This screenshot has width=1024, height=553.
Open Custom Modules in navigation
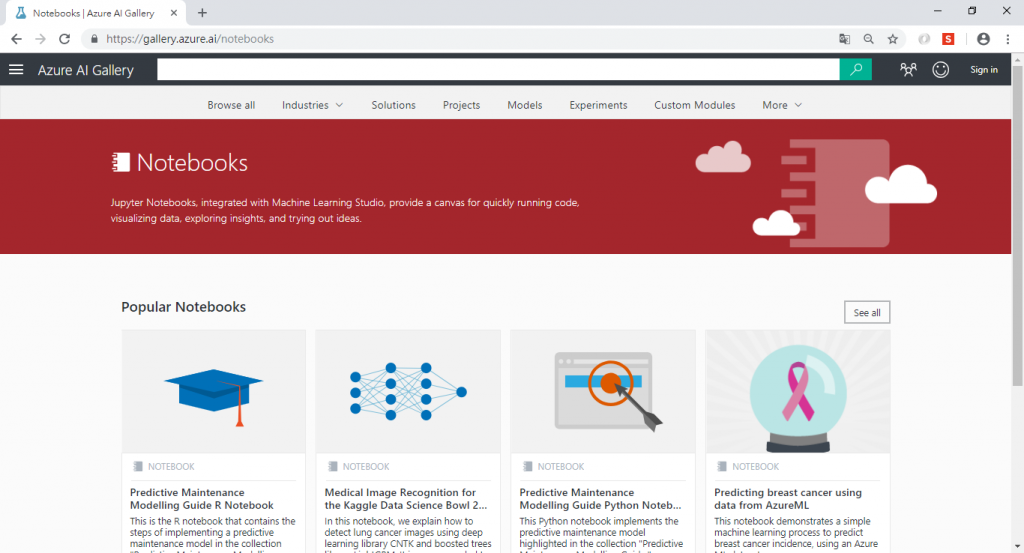coord(695,105)
